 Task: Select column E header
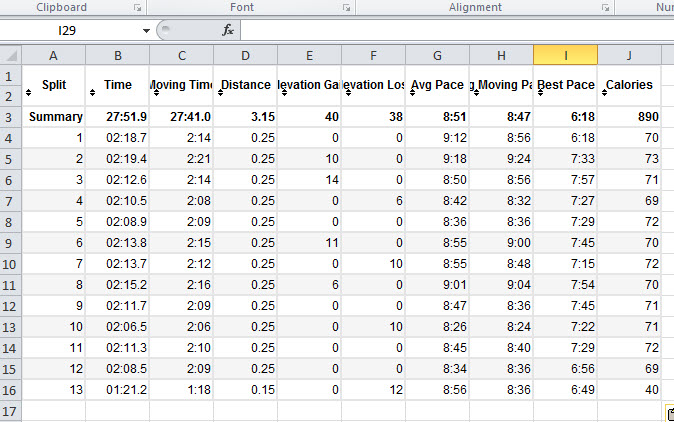point(309,55)
